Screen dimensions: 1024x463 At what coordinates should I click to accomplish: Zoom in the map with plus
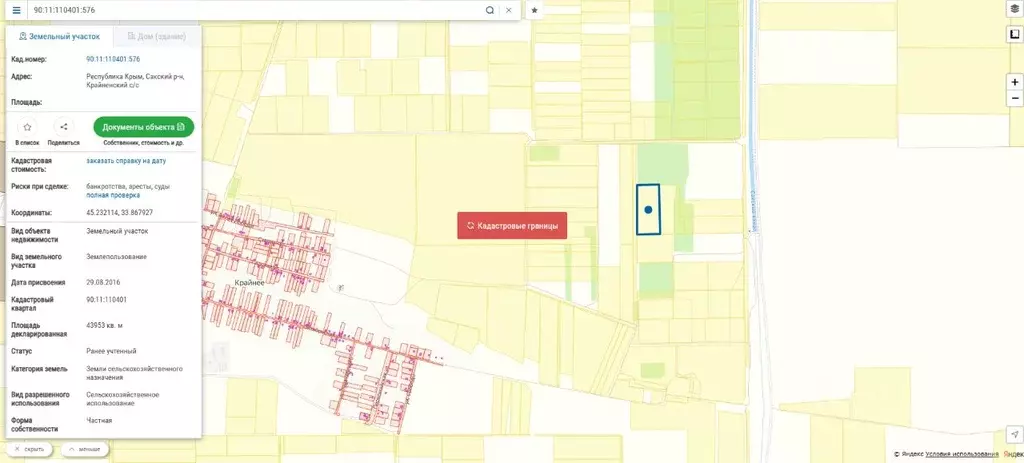[1014, 82]
